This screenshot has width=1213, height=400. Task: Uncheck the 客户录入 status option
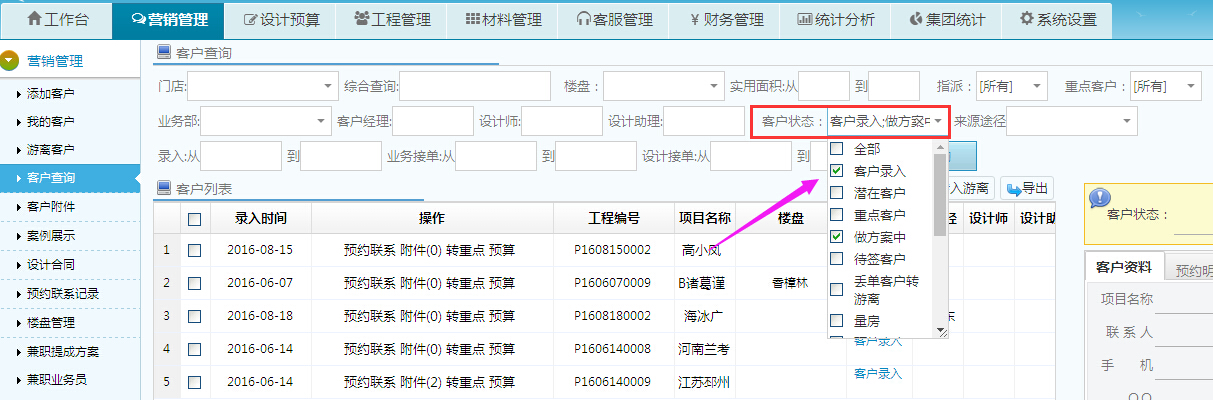(x=836, y=171)
